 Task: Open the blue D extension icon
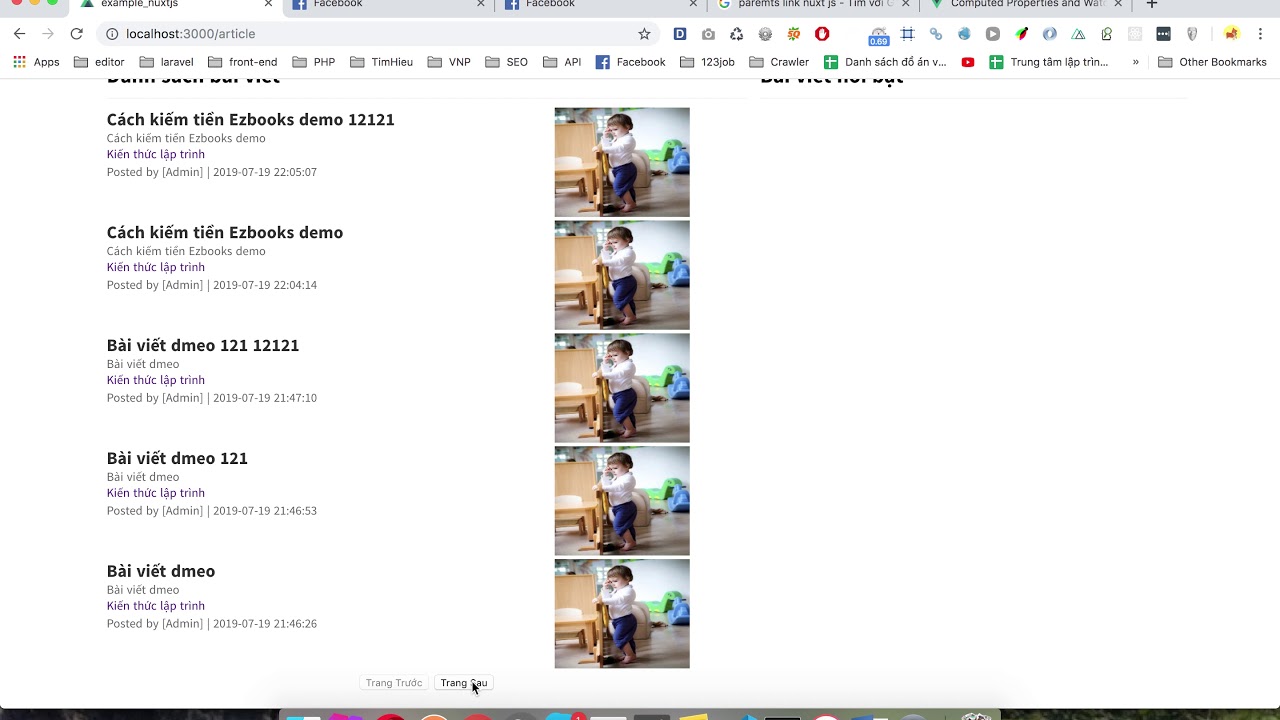(x=680, y=34)
